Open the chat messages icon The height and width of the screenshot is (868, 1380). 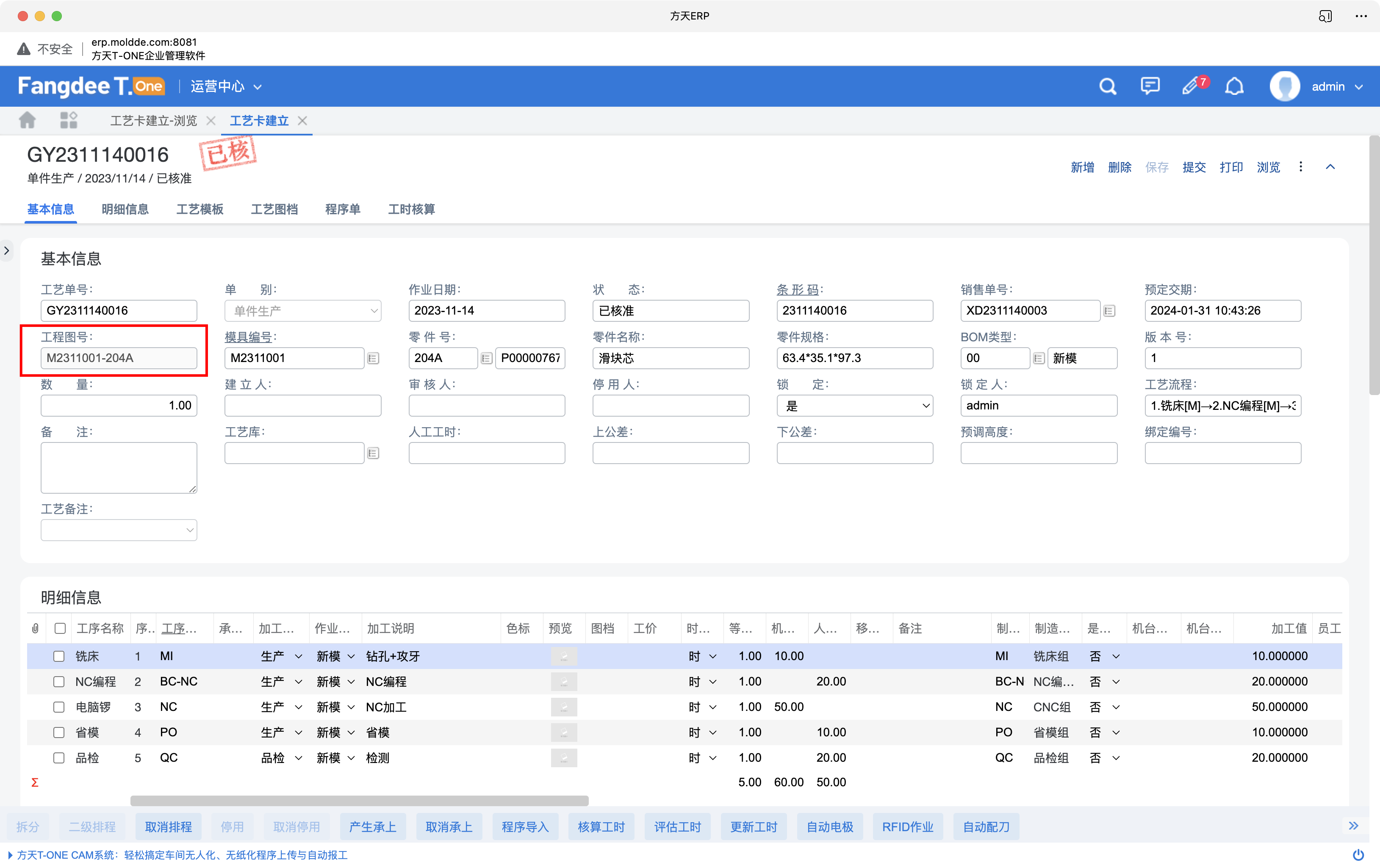(x=1150, y=86)
